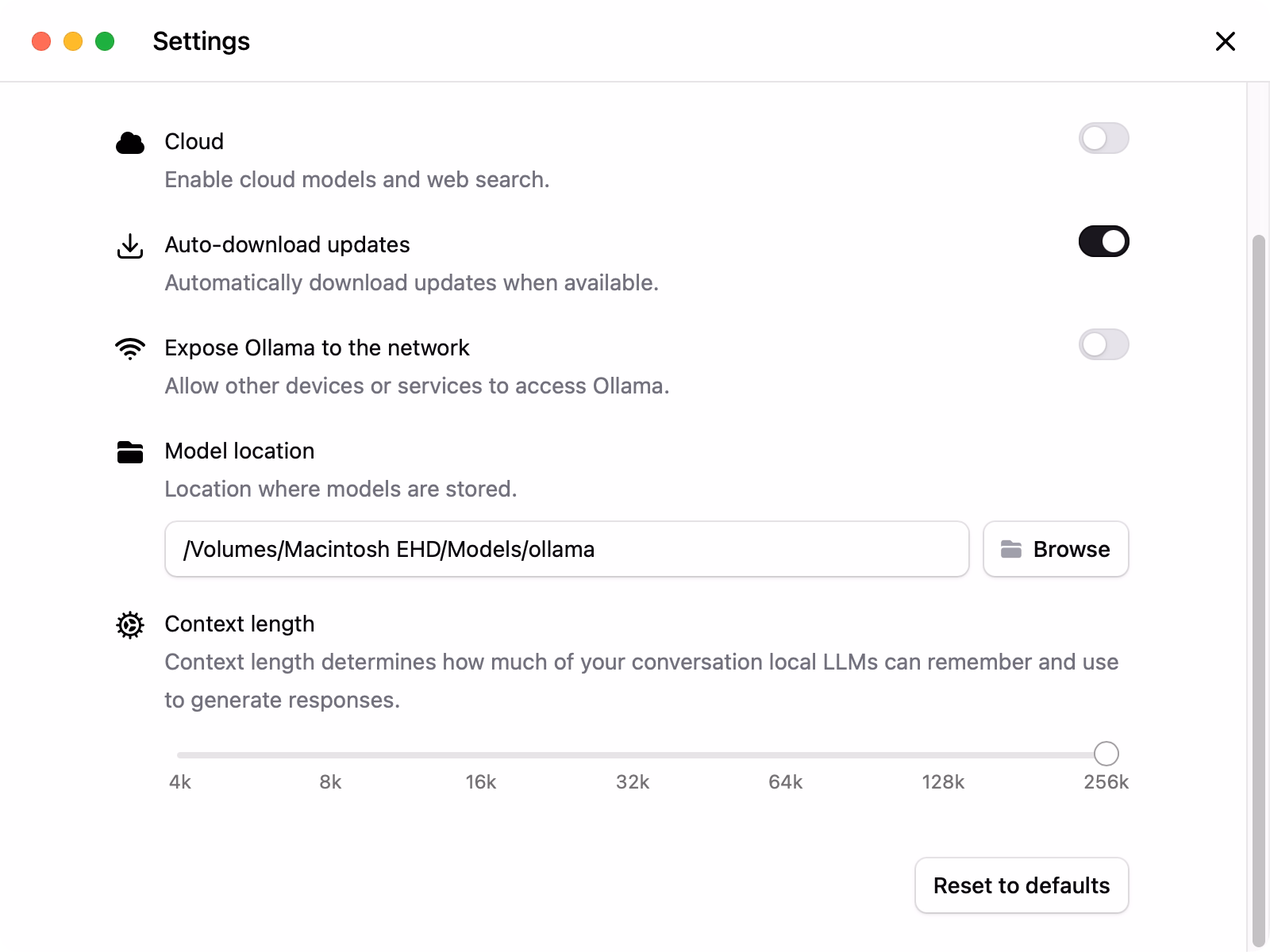Close the Settings panel with X
Screen dimensions: 1270x952
(1226, 41)
